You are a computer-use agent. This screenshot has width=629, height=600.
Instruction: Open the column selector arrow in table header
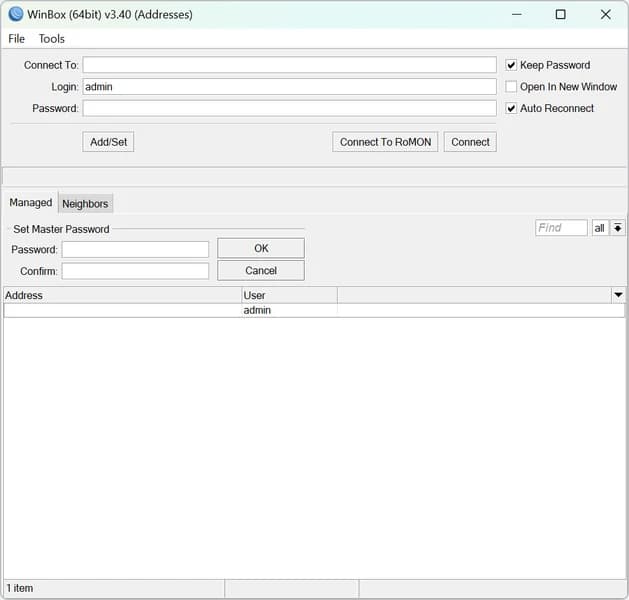[x=619, y=295]
